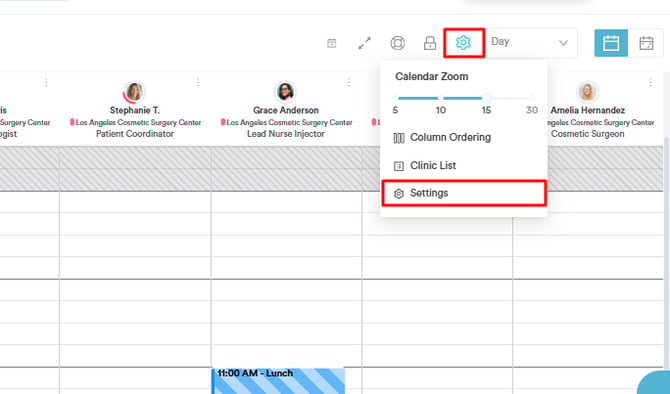670x394 pixels.
Task: Click Amelia Hernandez avatar photo
Action: coord(588,92)
